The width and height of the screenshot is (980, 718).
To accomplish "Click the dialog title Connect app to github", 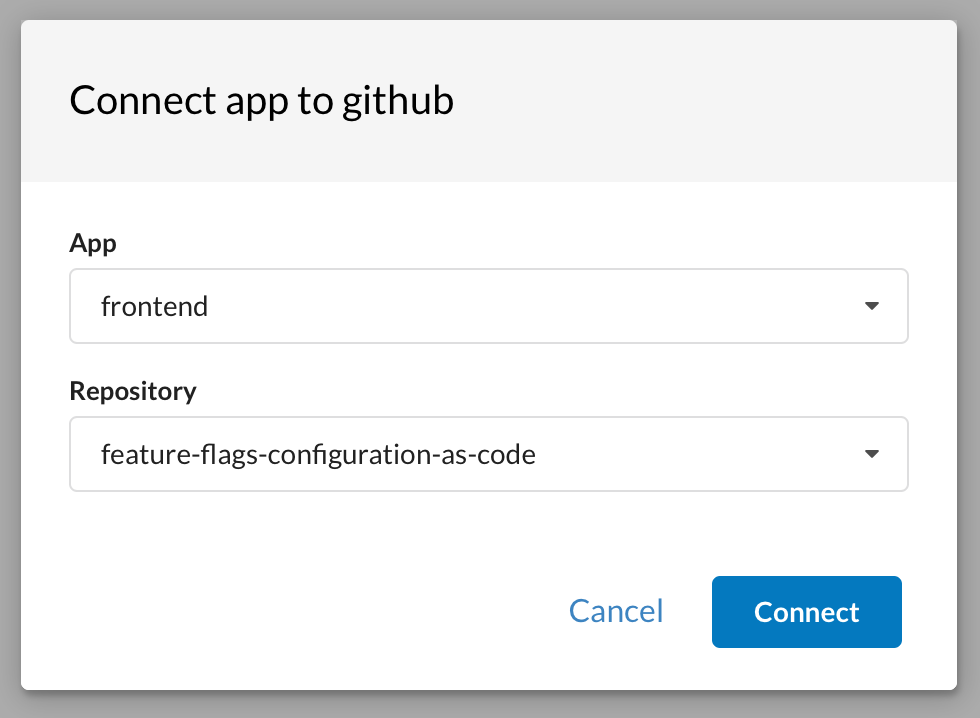I will click(261, 100).
